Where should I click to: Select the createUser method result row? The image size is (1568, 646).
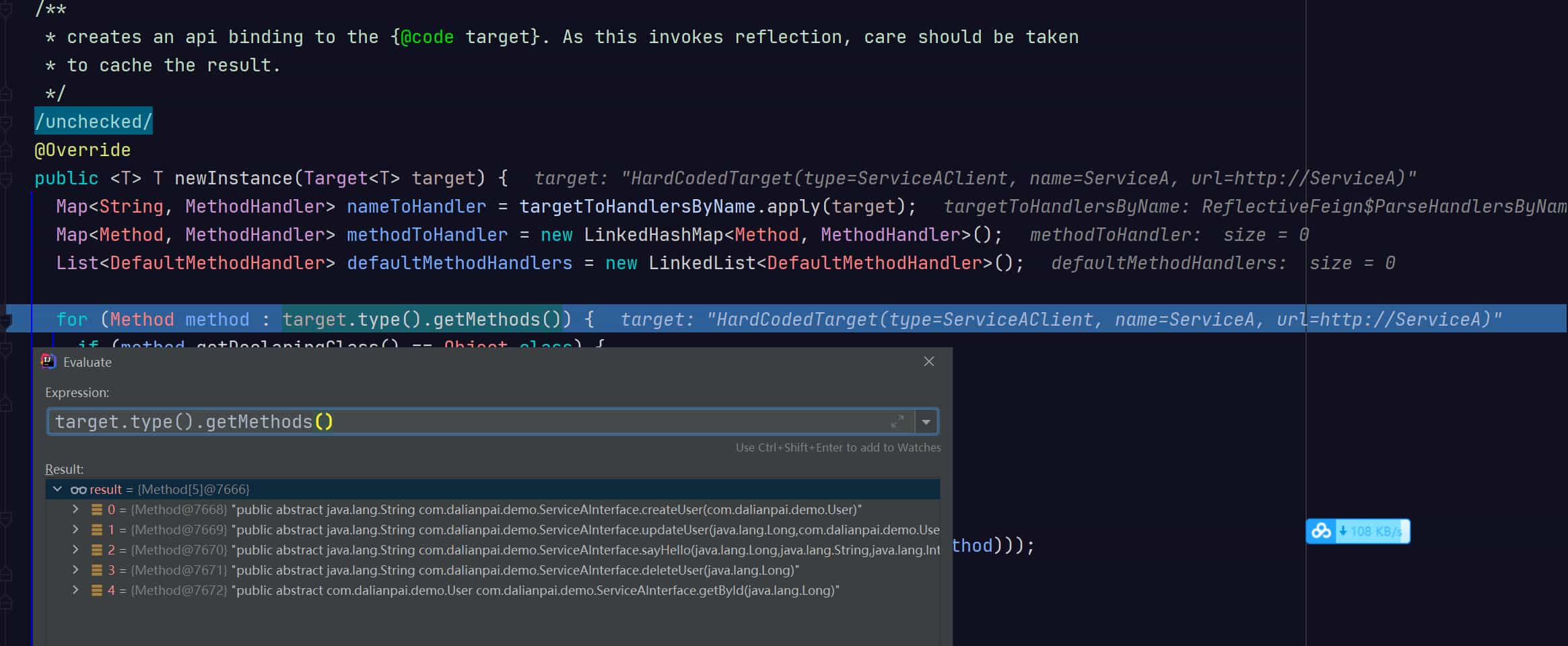click(x=493, y=509)
